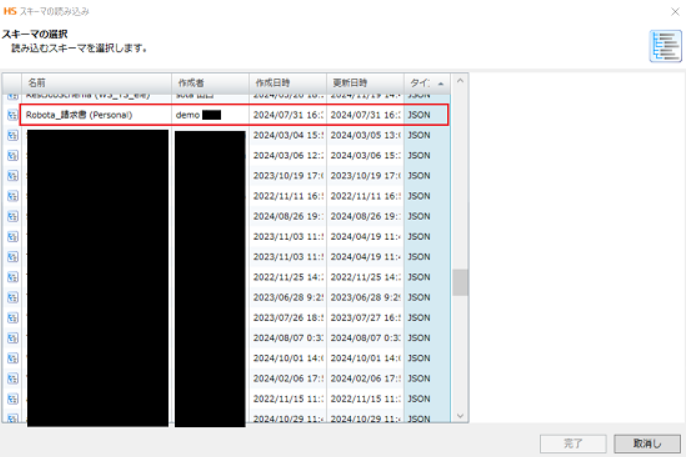686x457 pixels.
Task: Click JSON type cell in the 2023/06/28 row
Action: [x=427, y=297]
